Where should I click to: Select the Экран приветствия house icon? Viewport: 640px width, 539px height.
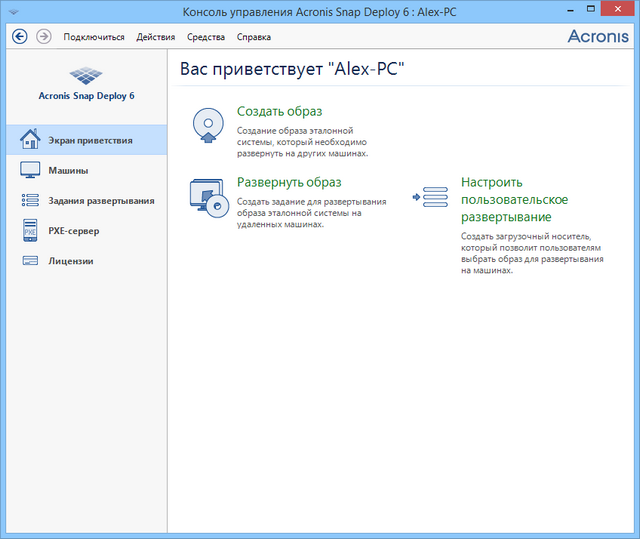[30, 140]
